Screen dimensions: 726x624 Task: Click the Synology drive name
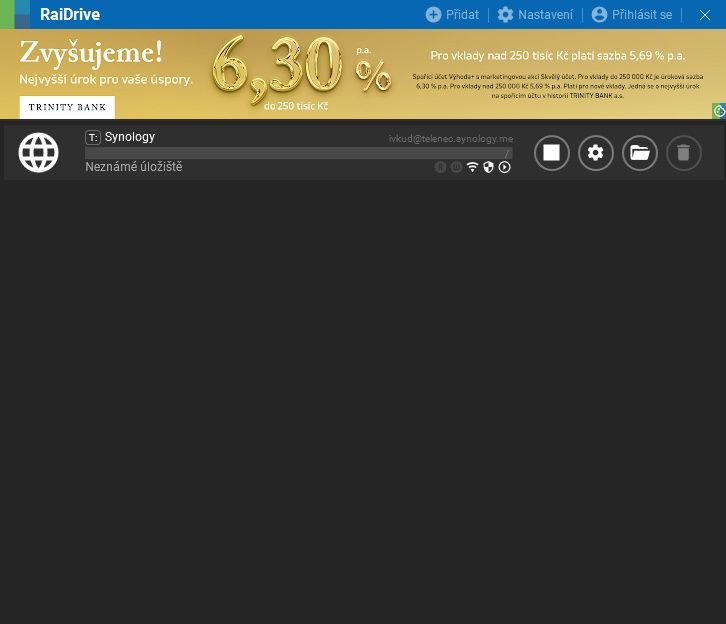pyautogui.click(x=130, y=137)
